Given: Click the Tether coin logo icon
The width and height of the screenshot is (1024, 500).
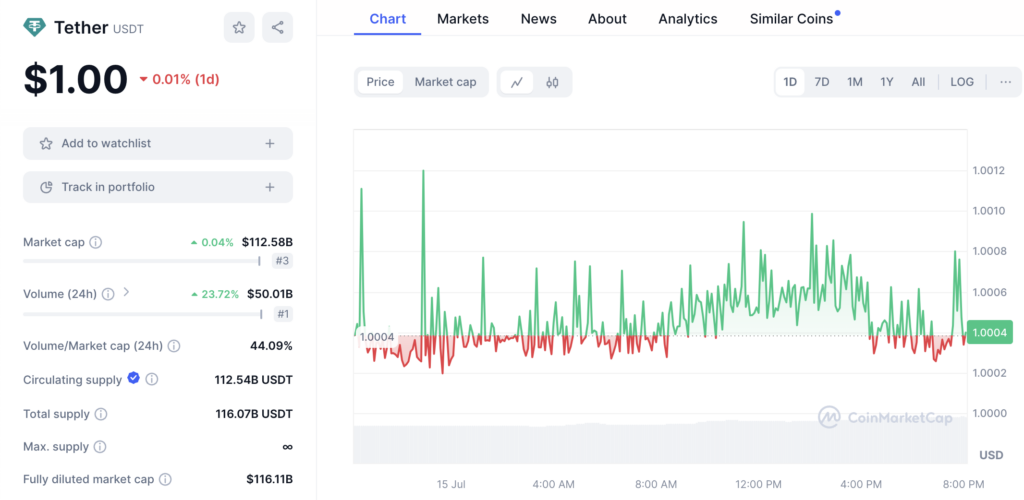Looking at the screenshot, I should click(x=35, y=27).
